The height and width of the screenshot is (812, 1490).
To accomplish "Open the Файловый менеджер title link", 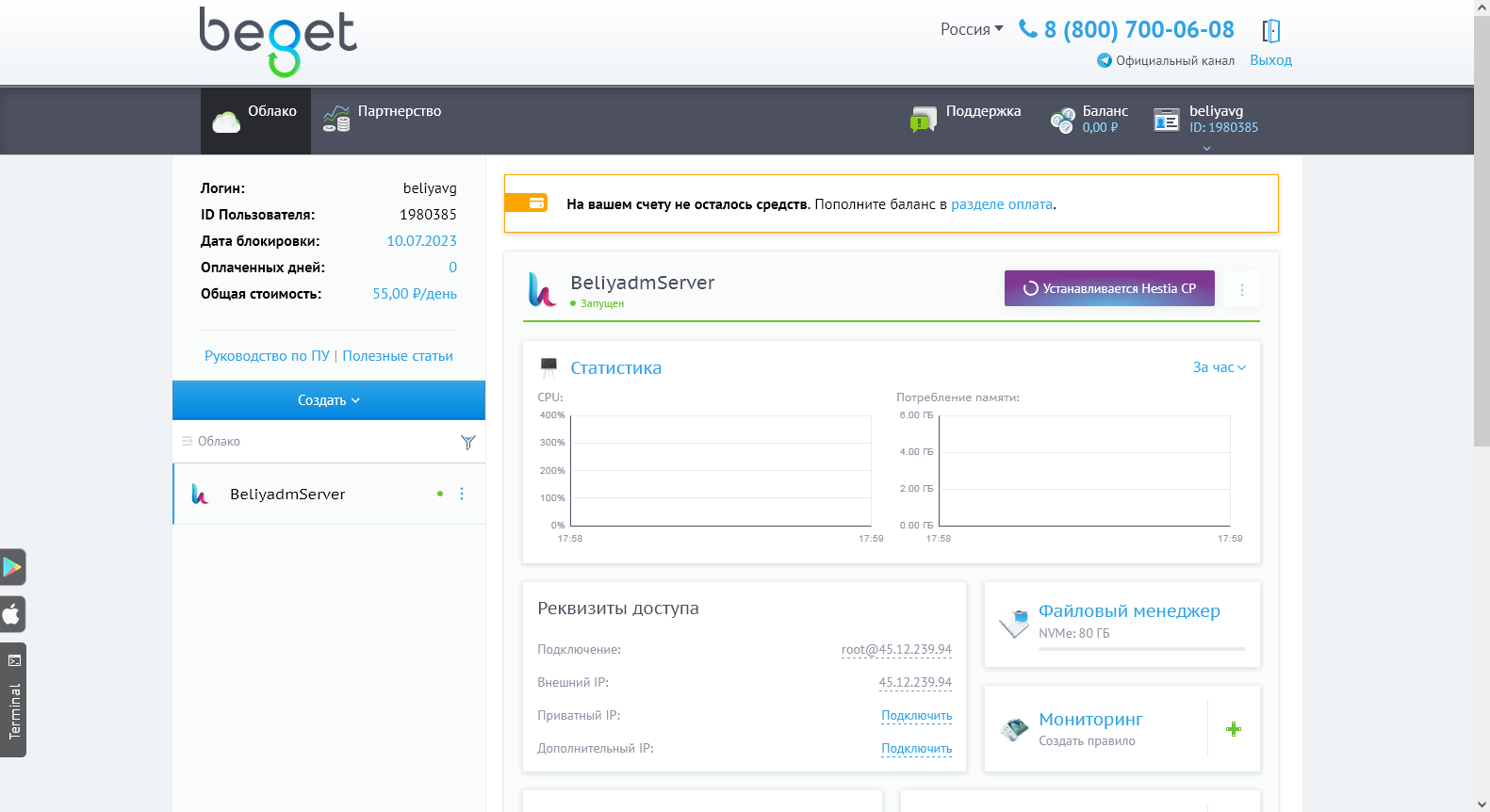I will tap(1129, 611).
